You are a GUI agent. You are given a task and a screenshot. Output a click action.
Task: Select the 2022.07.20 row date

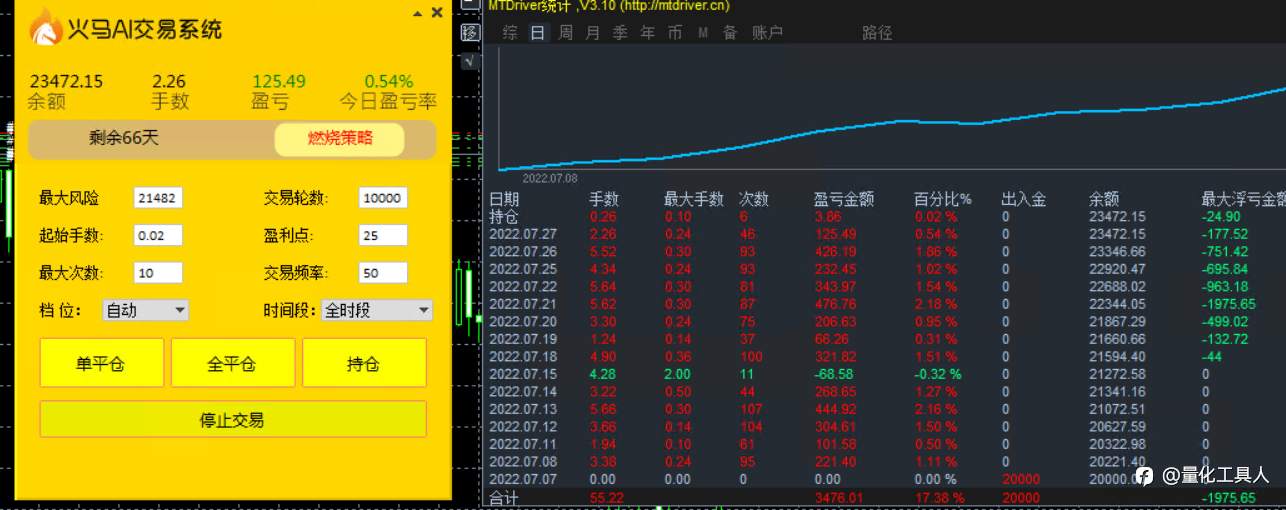pos(522,321)
